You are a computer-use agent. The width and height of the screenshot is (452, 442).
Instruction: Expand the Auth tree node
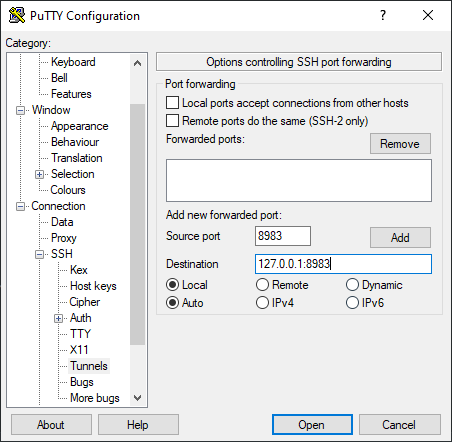pos(58,318)
